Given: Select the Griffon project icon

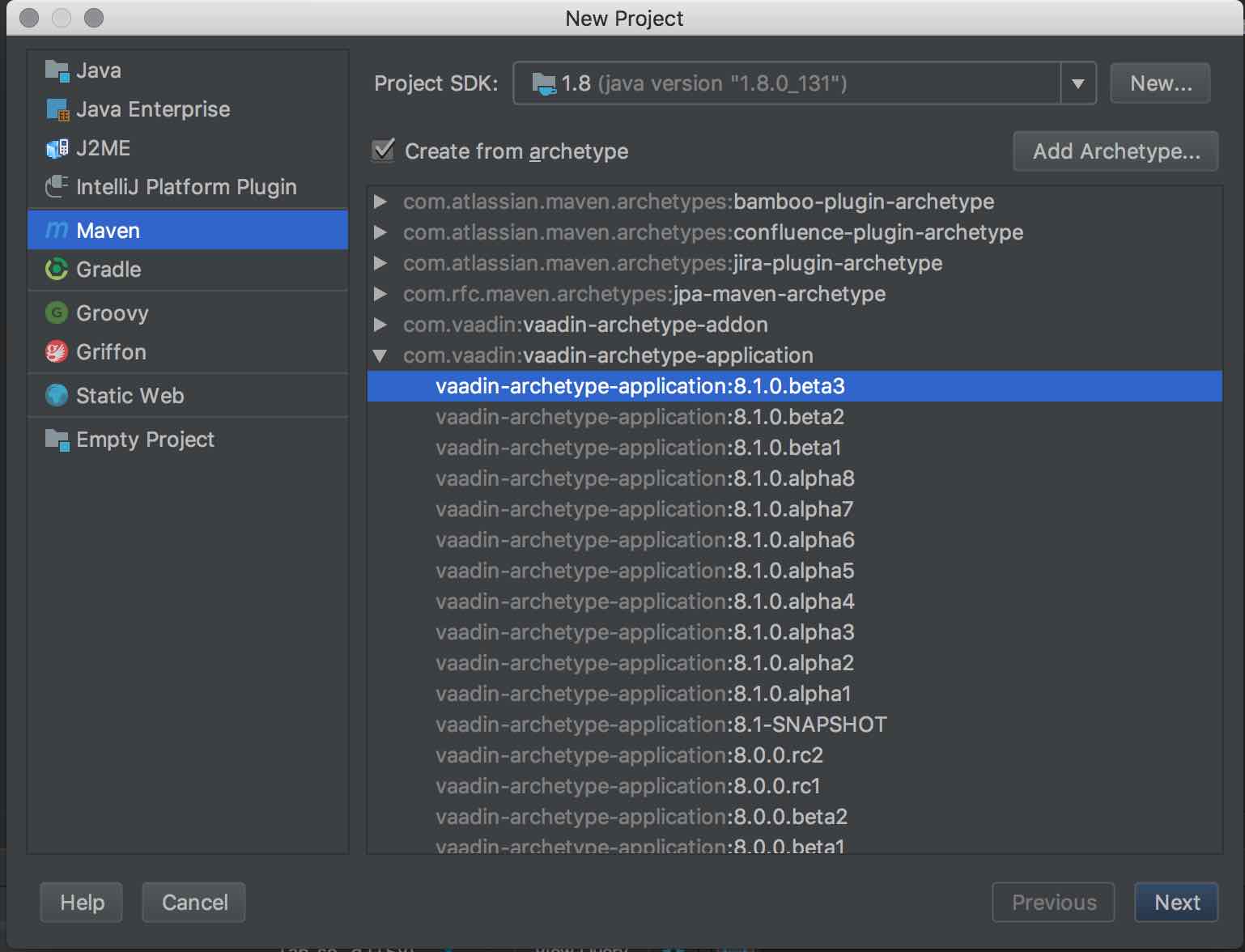Looking at the screenshot, I should coord(56,352).
